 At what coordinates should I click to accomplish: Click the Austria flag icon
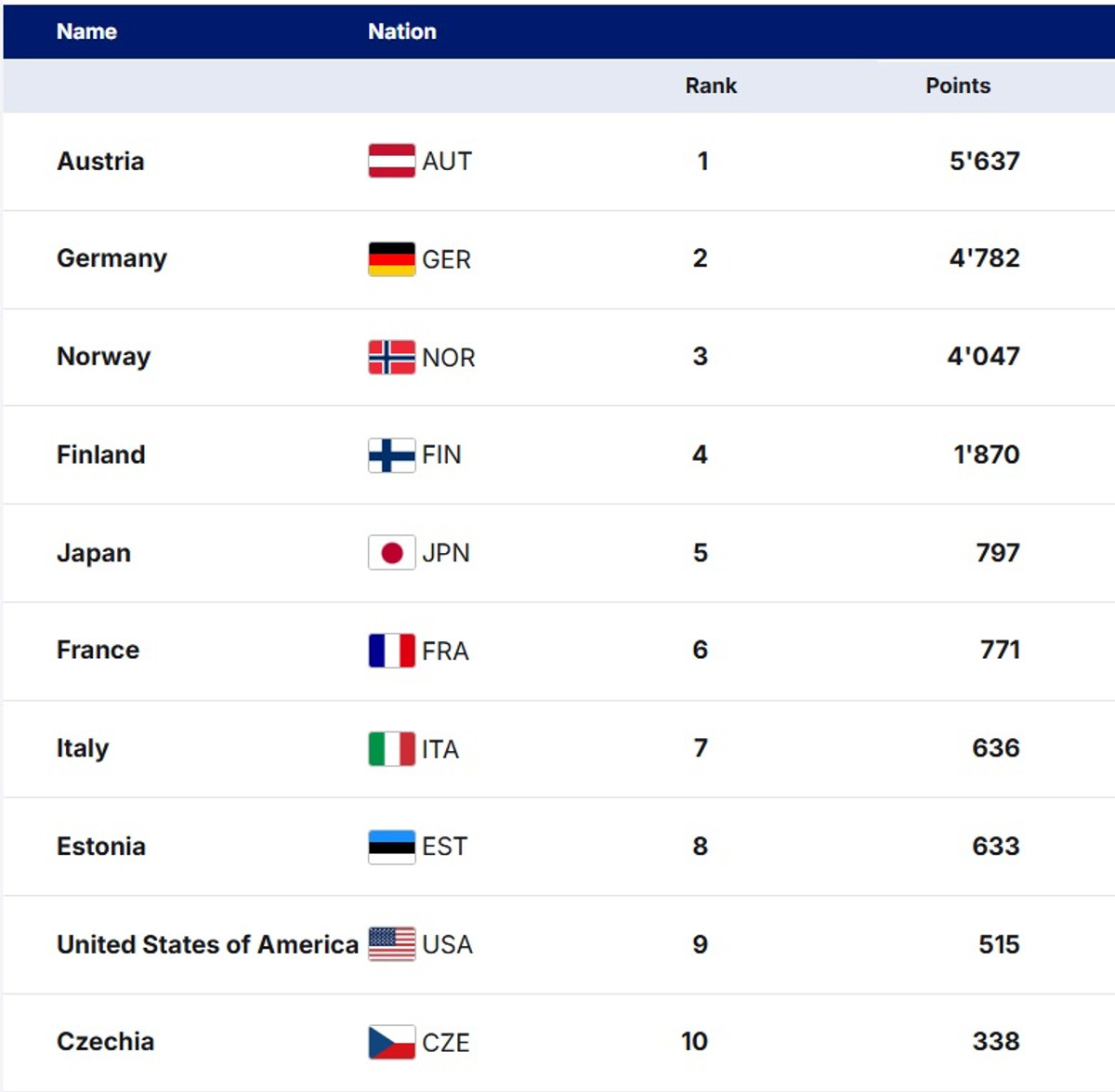click(x=391, y=161)
